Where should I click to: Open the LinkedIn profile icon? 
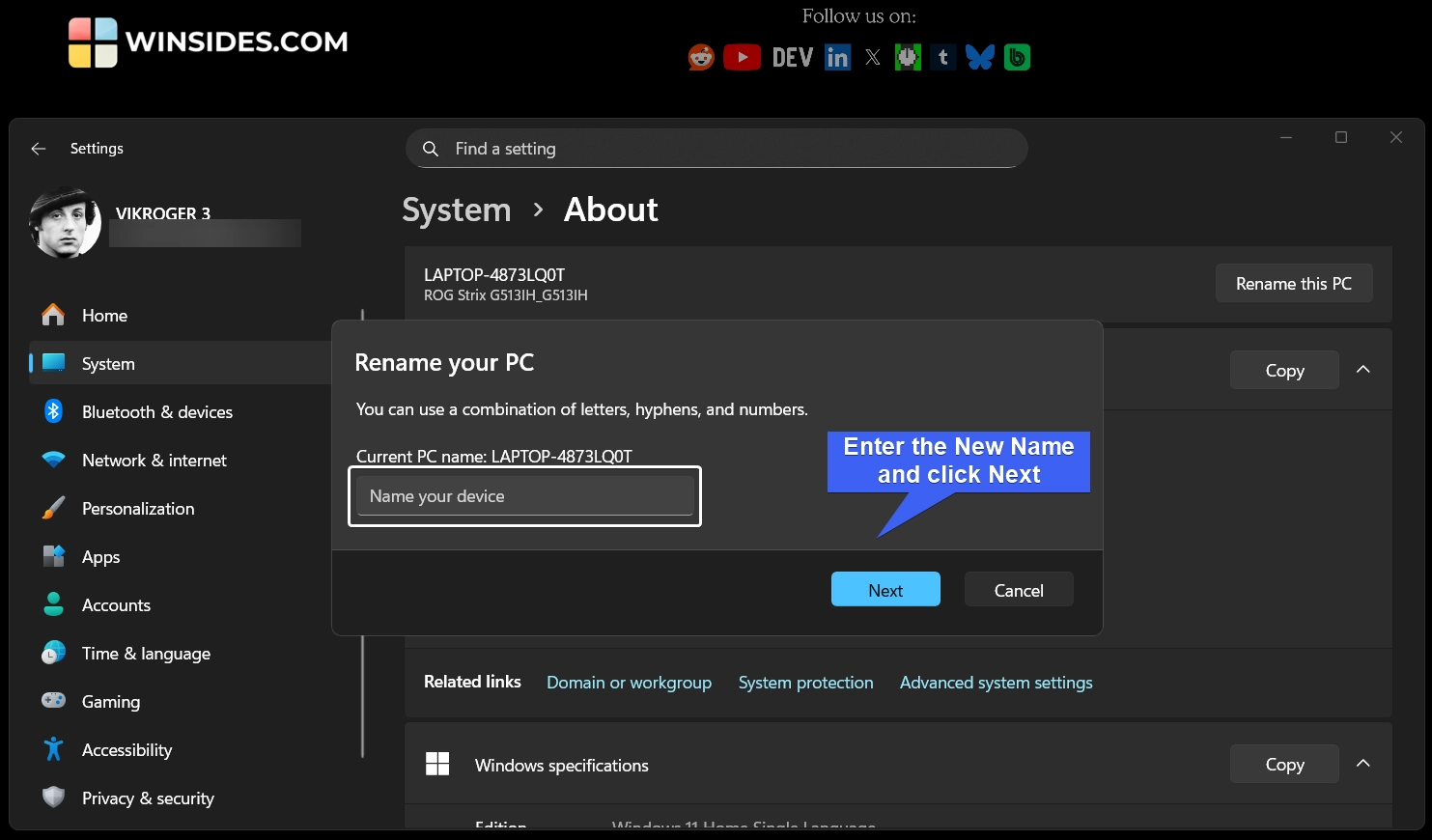click(837, 57)
